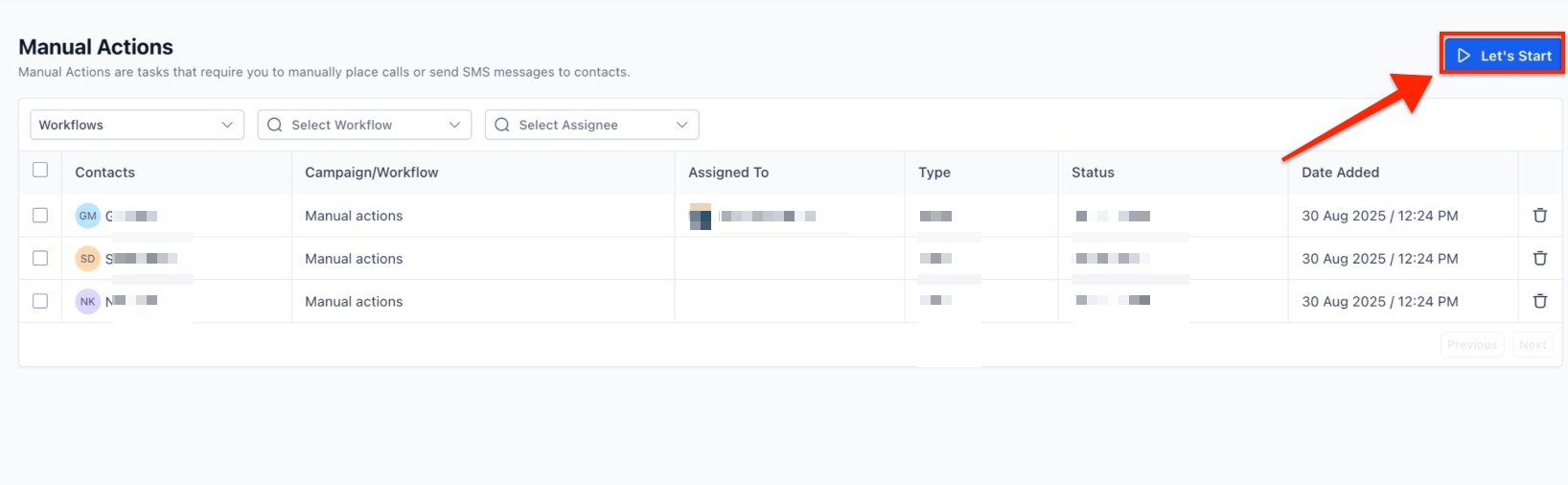Tick the NK contact row checkbox

[40, 301]
